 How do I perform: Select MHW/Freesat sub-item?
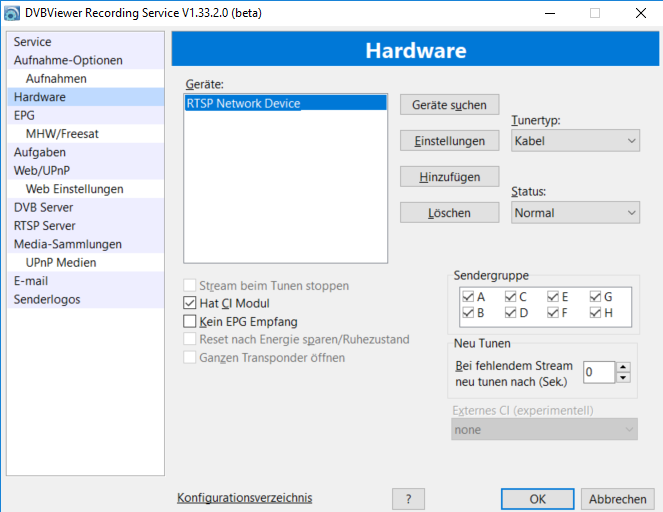pos(86,134)
